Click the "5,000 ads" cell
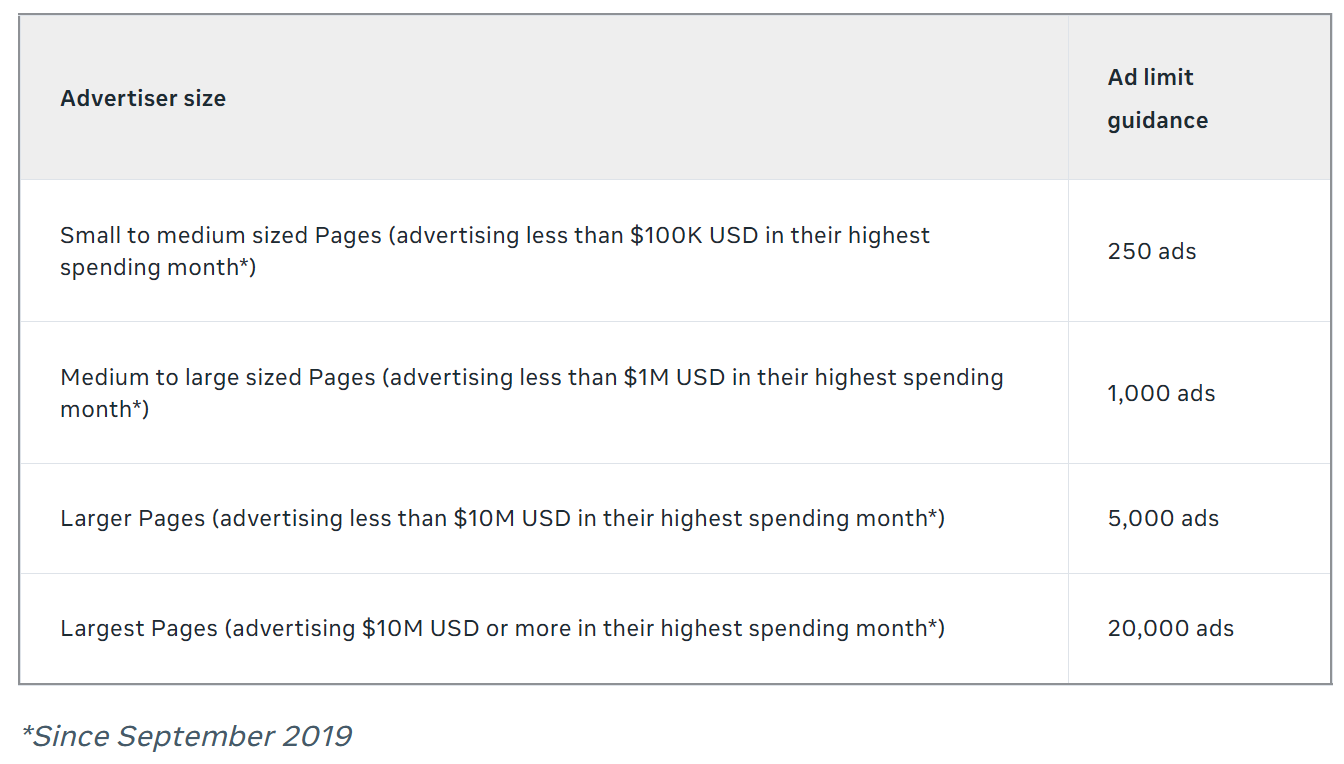Image resolution: width=1344 pixels, height=764 pixels. [x=1163, y=518]
